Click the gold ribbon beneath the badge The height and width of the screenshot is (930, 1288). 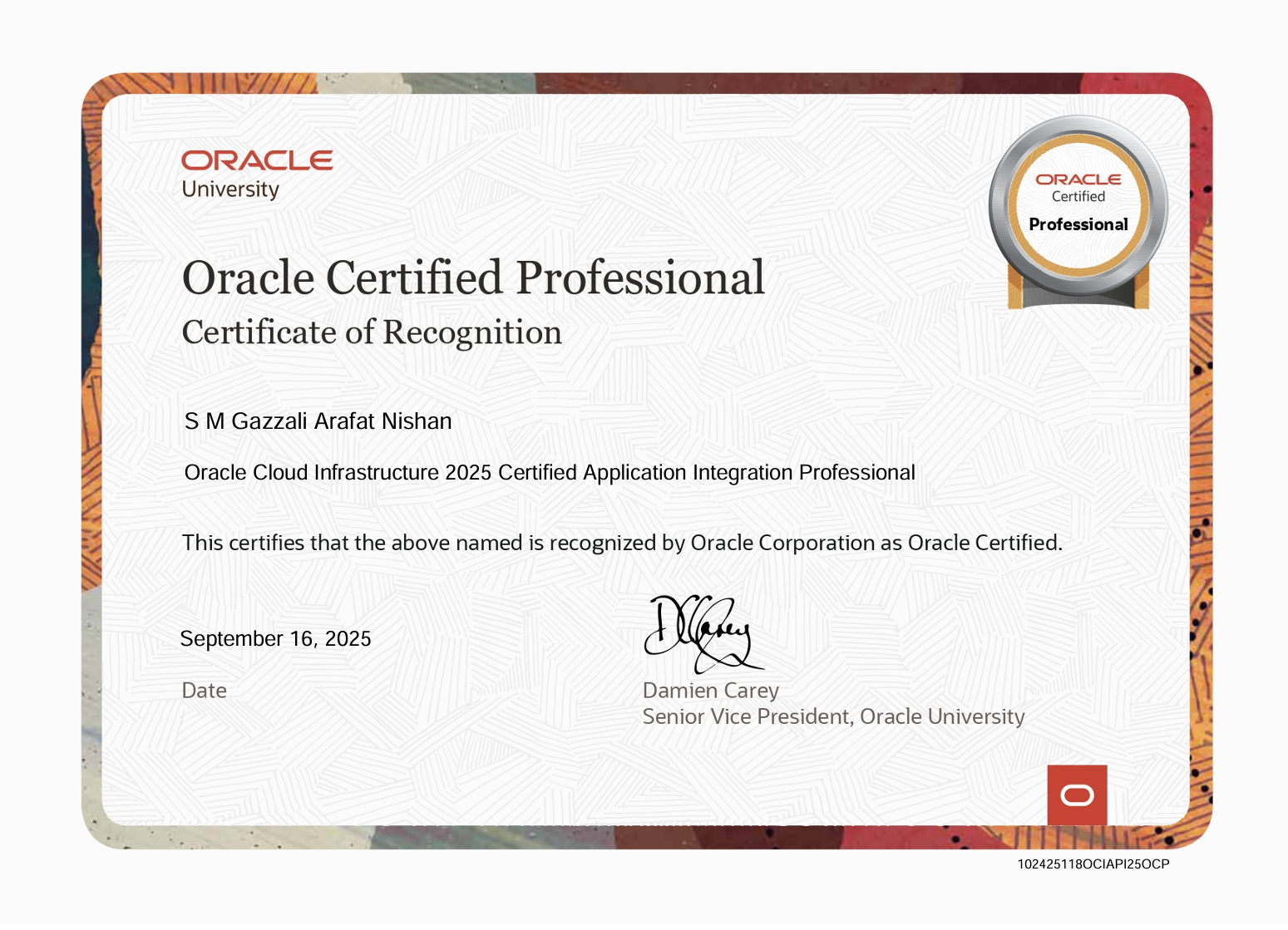coord(1078,293)
